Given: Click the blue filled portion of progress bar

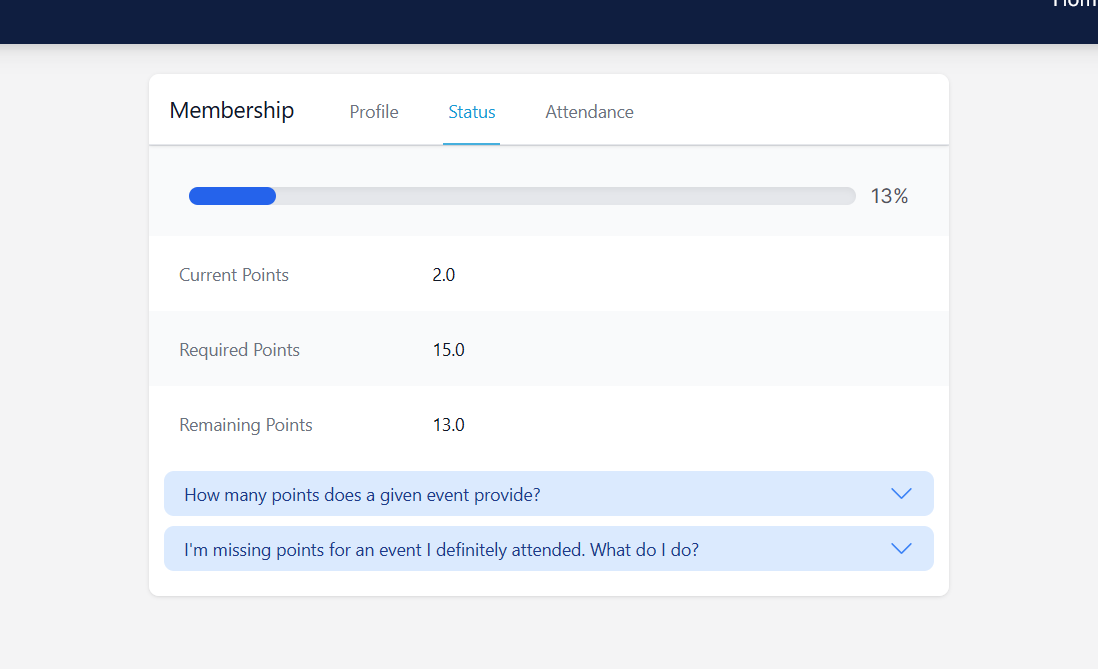Looking at the screenshot, I should click(x=232, y=196).
